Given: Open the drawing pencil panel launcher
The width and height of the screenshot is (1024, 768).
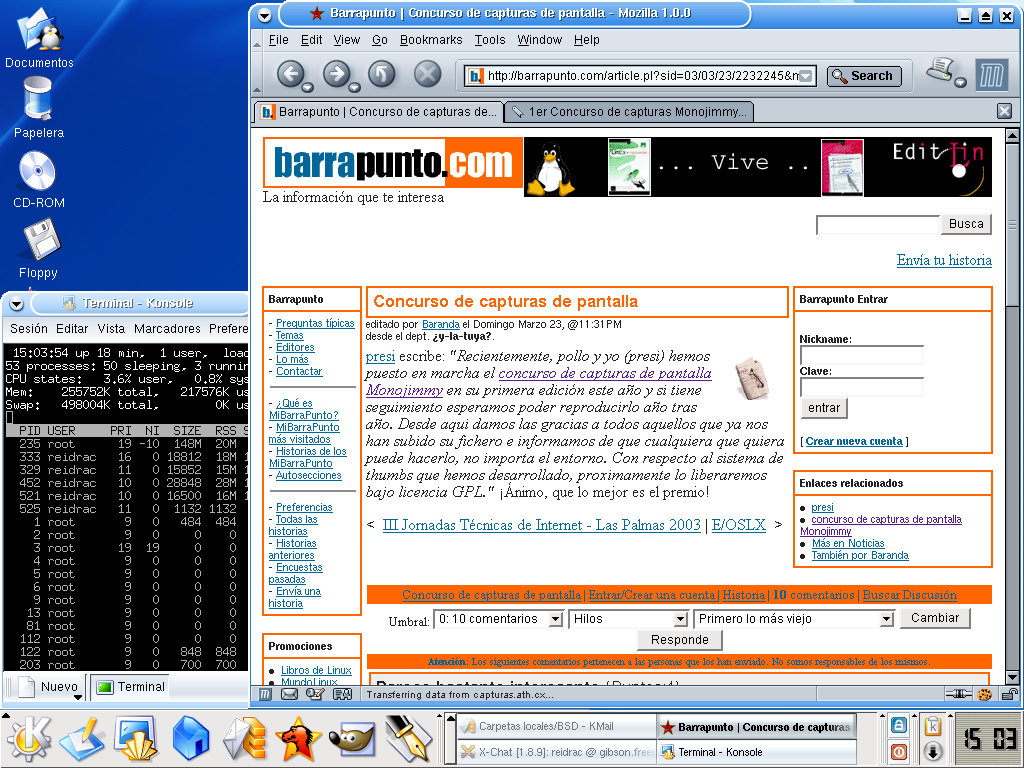Looking at the screenshot, I should point(82,739).
